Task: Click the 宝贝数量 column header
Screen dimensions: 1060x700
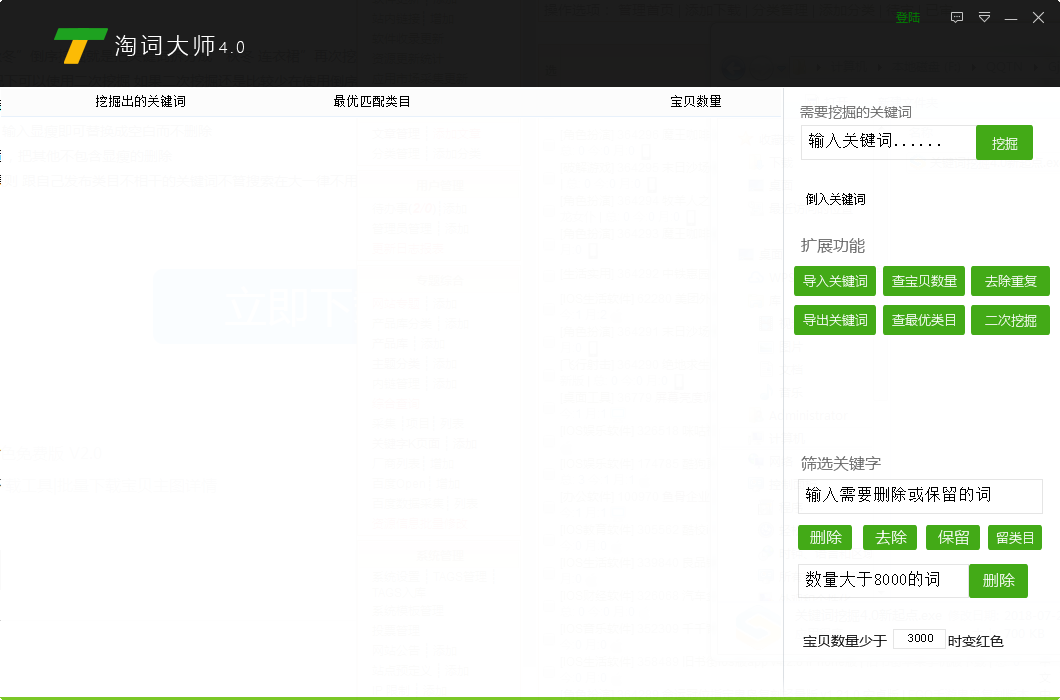Action: point(696,101)
